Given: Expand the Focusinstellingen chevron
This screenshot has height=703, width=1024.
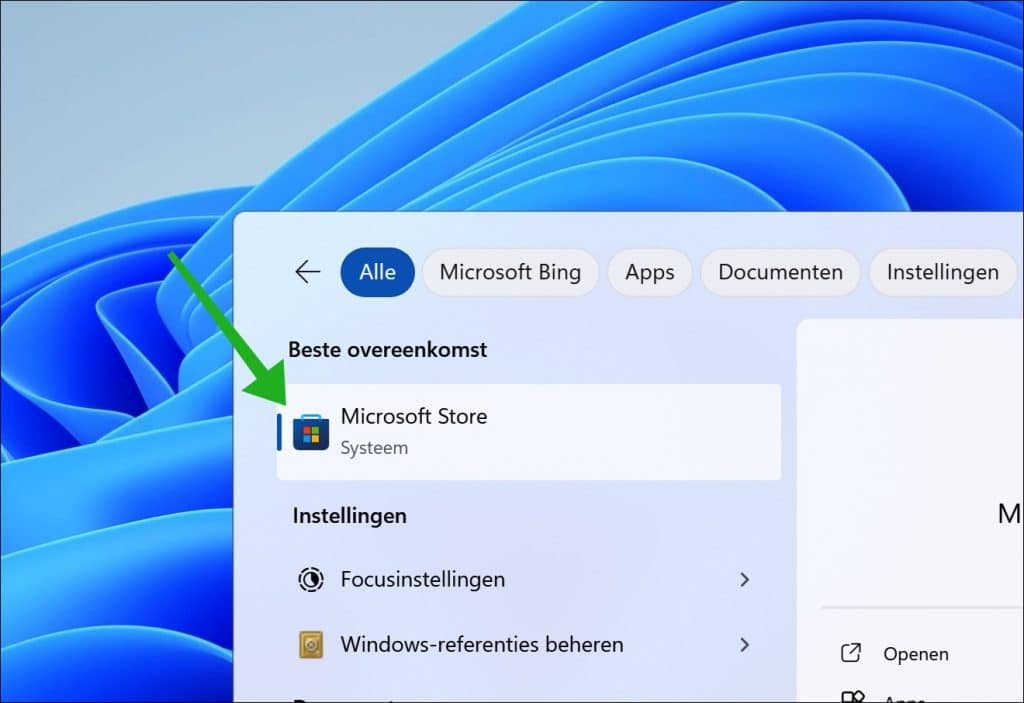Looking at the screenshot, I should coord(744,580).
